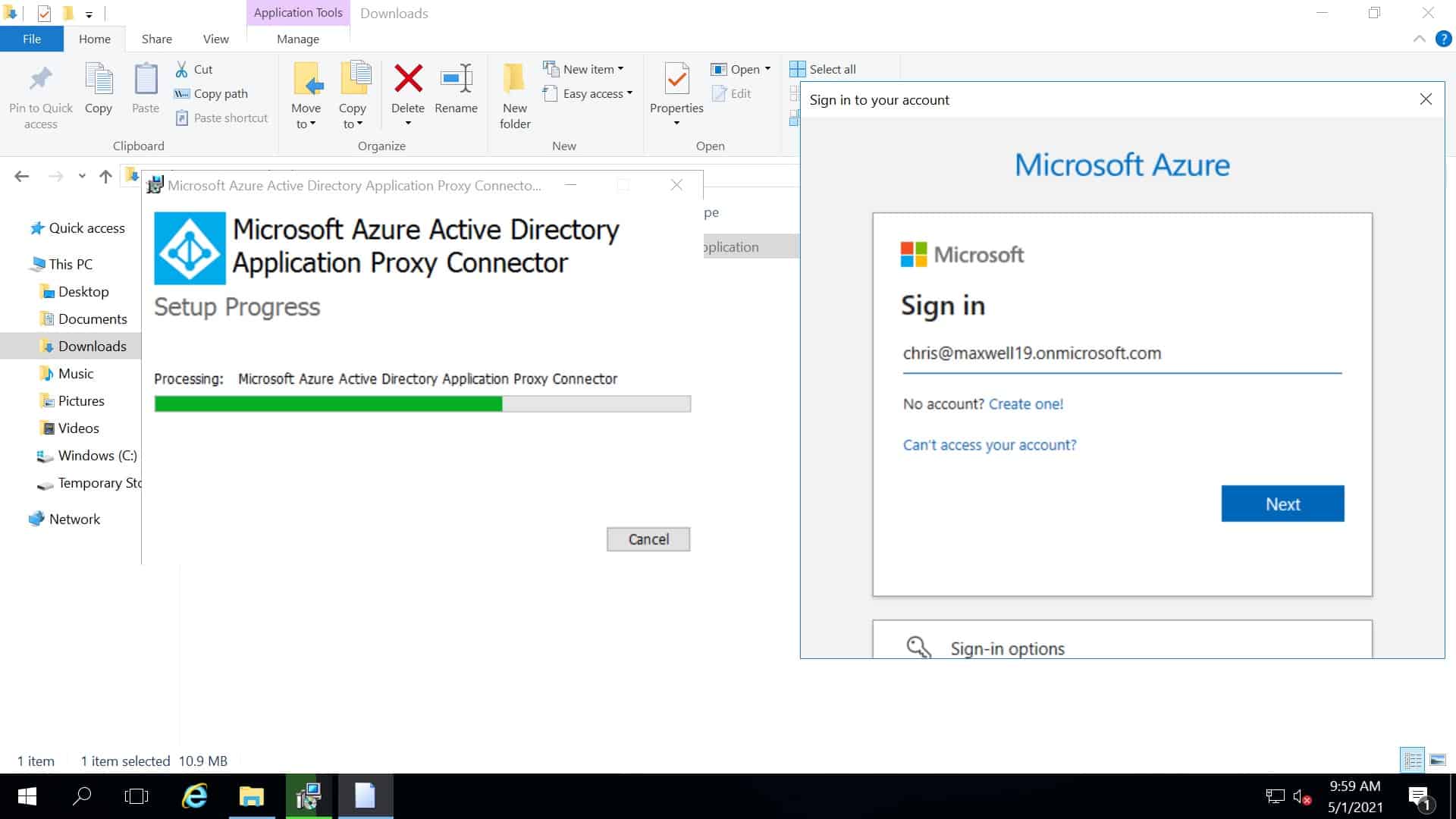This screenshot has height=819, width=1456.
Task: Collapse the ribbon with the chevron
Action: coord(1420,39)
